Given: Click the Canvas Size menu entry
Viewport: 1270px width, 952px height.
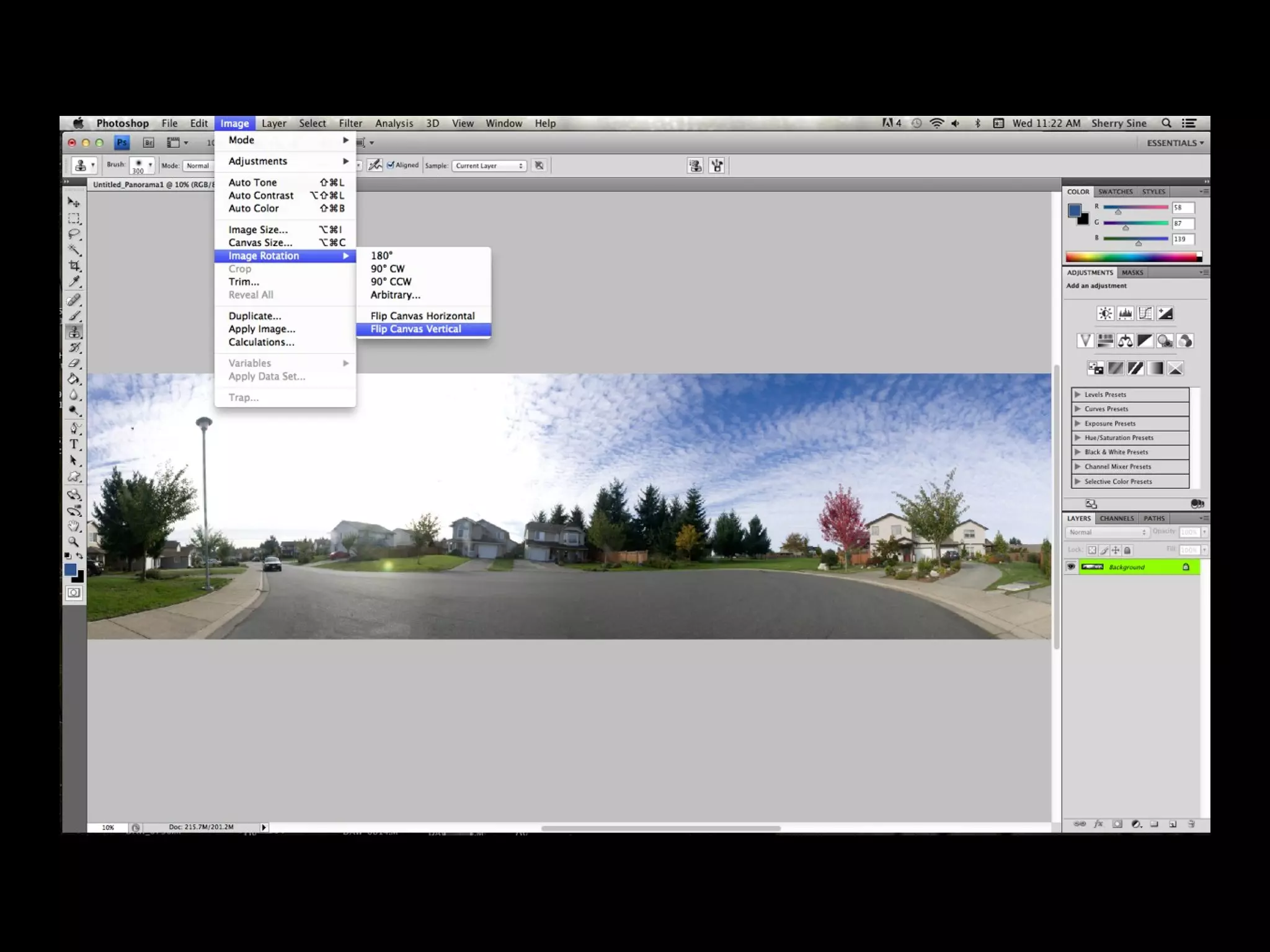Looking at the screenshot, I should [x=260, y=243].
